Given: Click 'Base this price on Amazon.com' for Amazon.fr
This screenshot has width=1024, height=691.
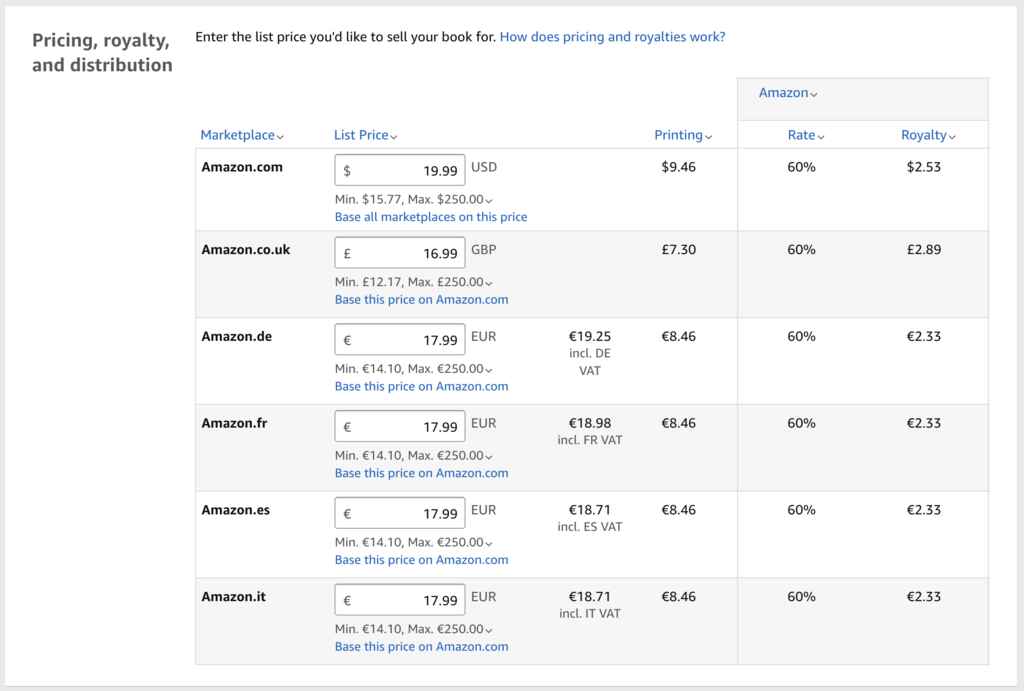Looking at the screenshot, I should coord(421,474).
